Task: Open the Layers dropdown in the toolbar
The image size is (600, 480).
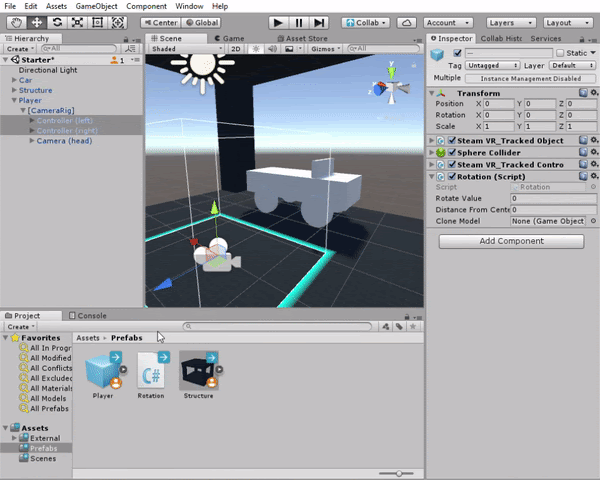Action: [x=512, y=22]
